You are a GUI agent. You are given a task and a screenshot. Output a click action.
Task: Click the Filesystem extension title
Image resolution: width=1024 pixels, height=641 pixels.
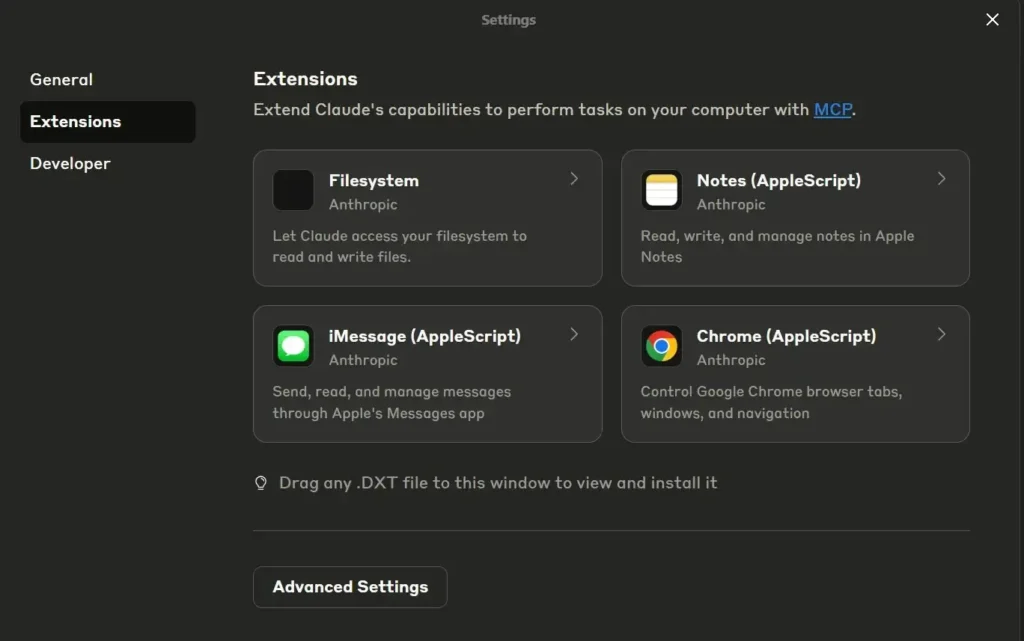pos(374,181)
